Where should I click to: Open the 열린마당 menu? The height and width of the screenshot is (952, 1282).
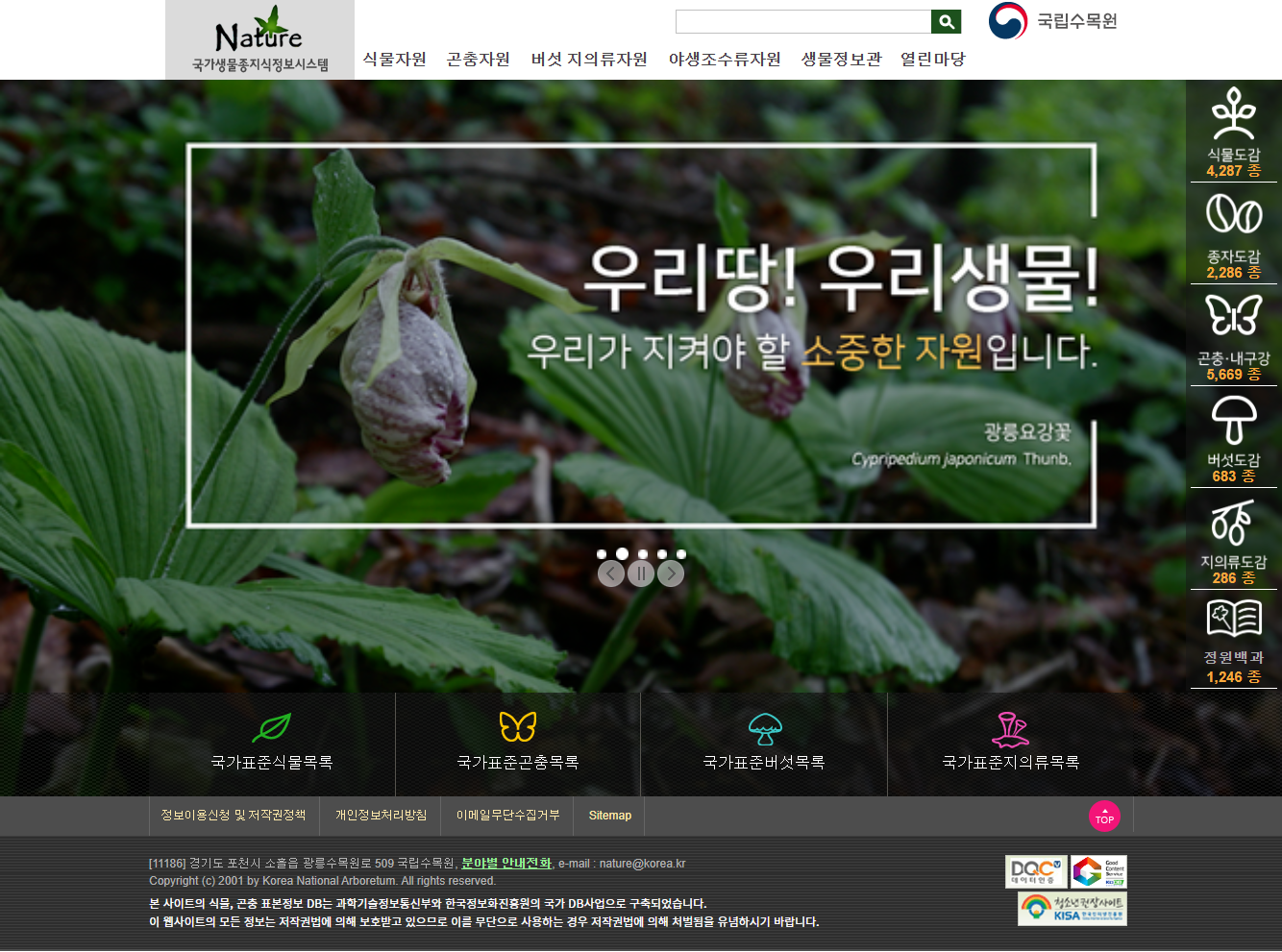click(x=932, y=60)
